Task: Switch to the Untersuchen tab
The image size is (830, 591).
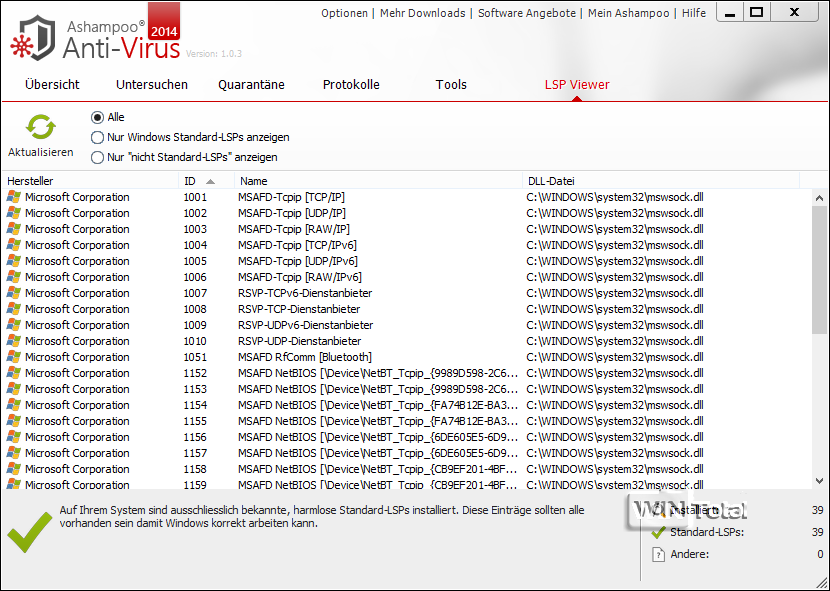Action: [x=152, y=85]
